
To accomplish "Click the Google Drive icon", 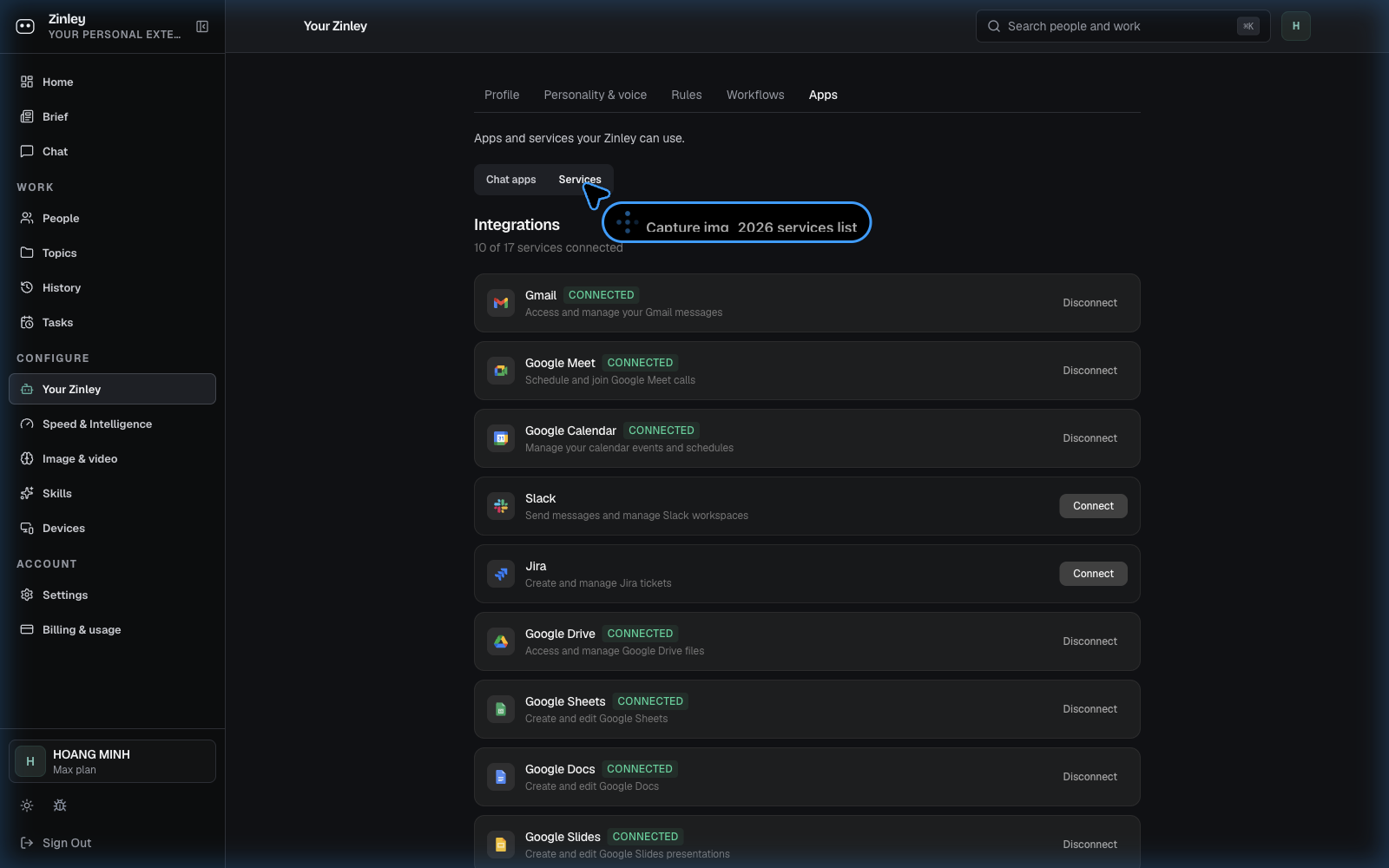I will [501, 641].
